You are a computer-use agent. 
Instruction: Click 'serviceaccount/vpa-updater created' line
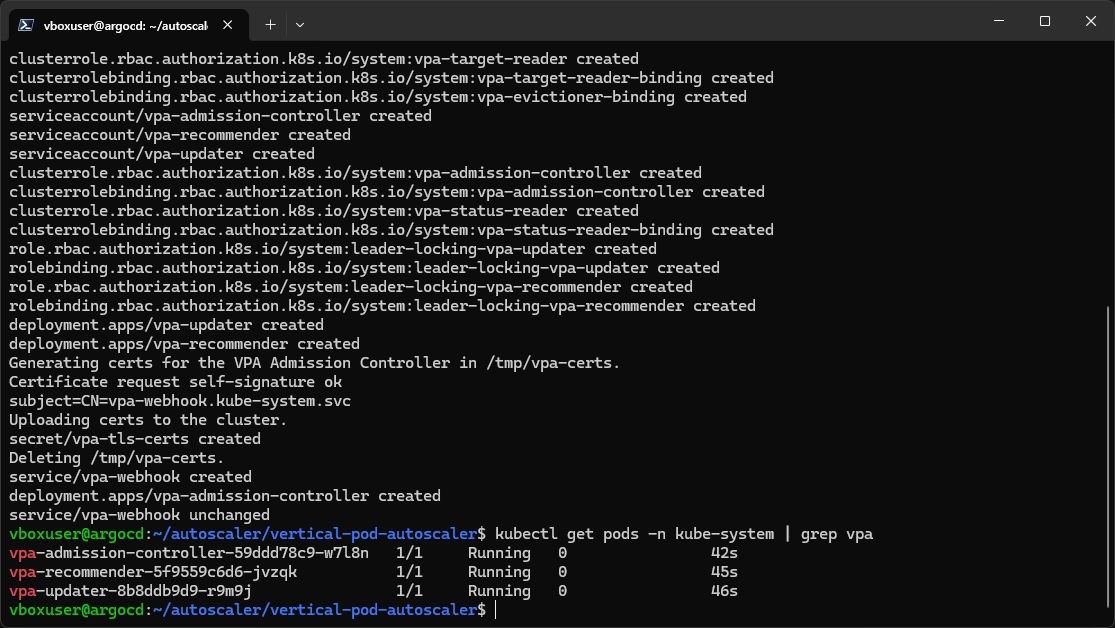coord(161,154)
